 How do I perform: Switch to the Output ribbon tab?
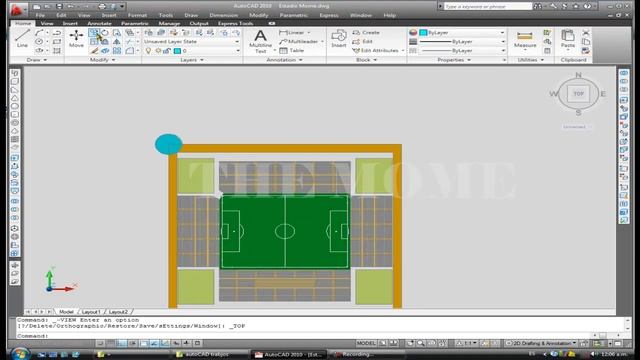pos(199,23)
